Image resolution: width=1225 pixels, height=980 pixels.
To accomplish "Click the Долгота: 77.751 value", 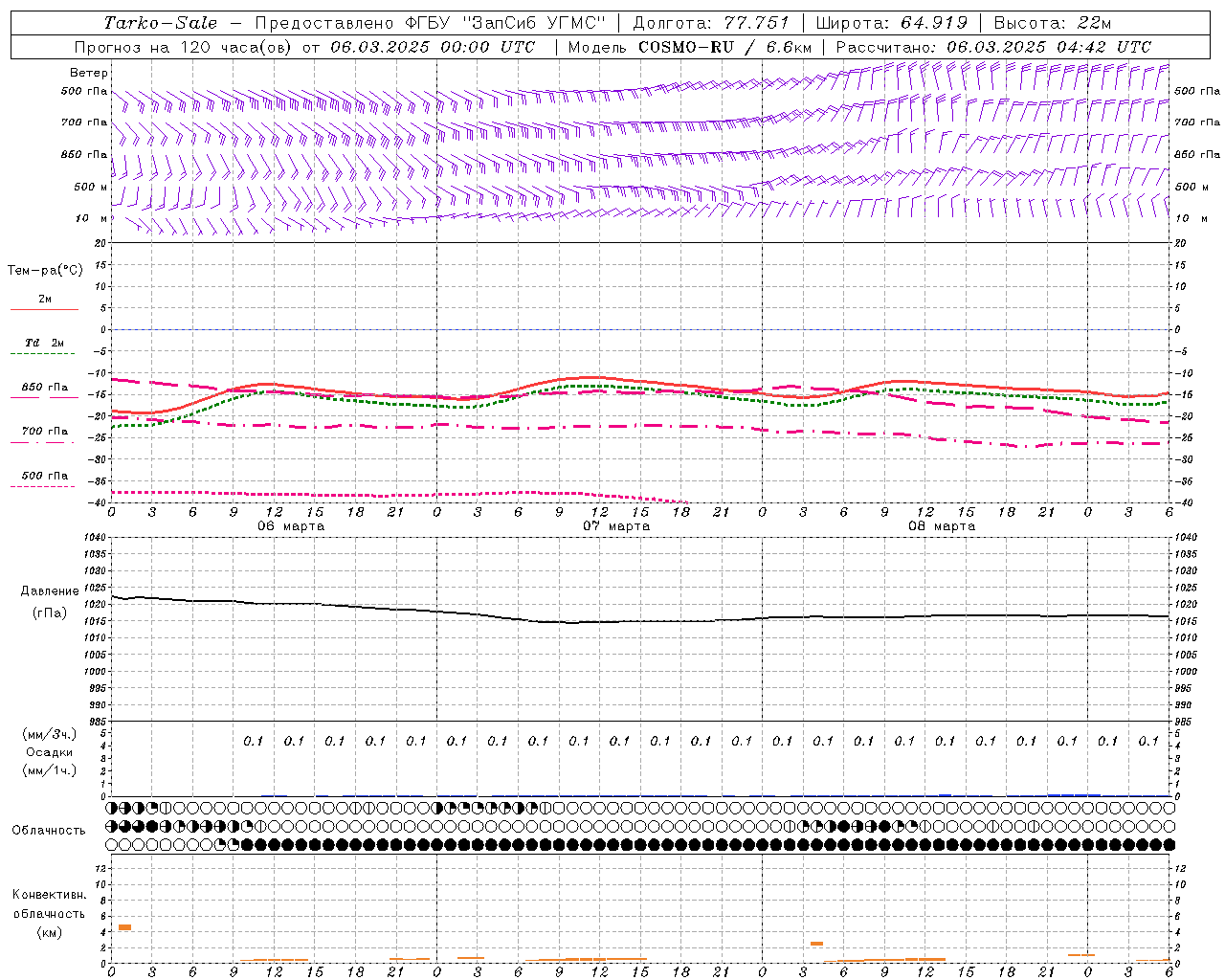I will [x=711, y=23].
